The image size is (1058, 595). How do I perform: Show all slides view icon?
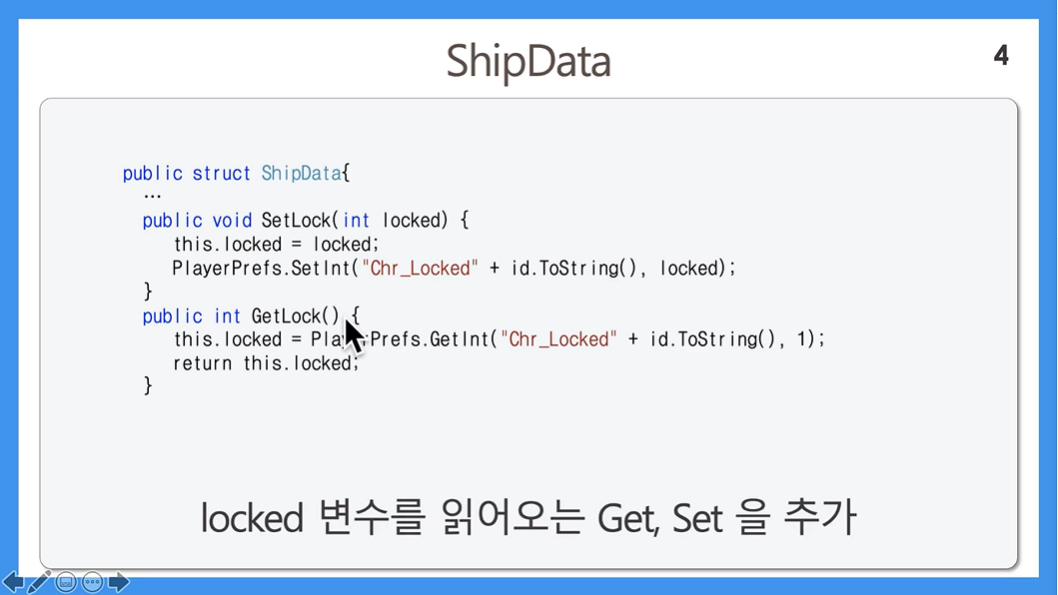pos(65,582)
